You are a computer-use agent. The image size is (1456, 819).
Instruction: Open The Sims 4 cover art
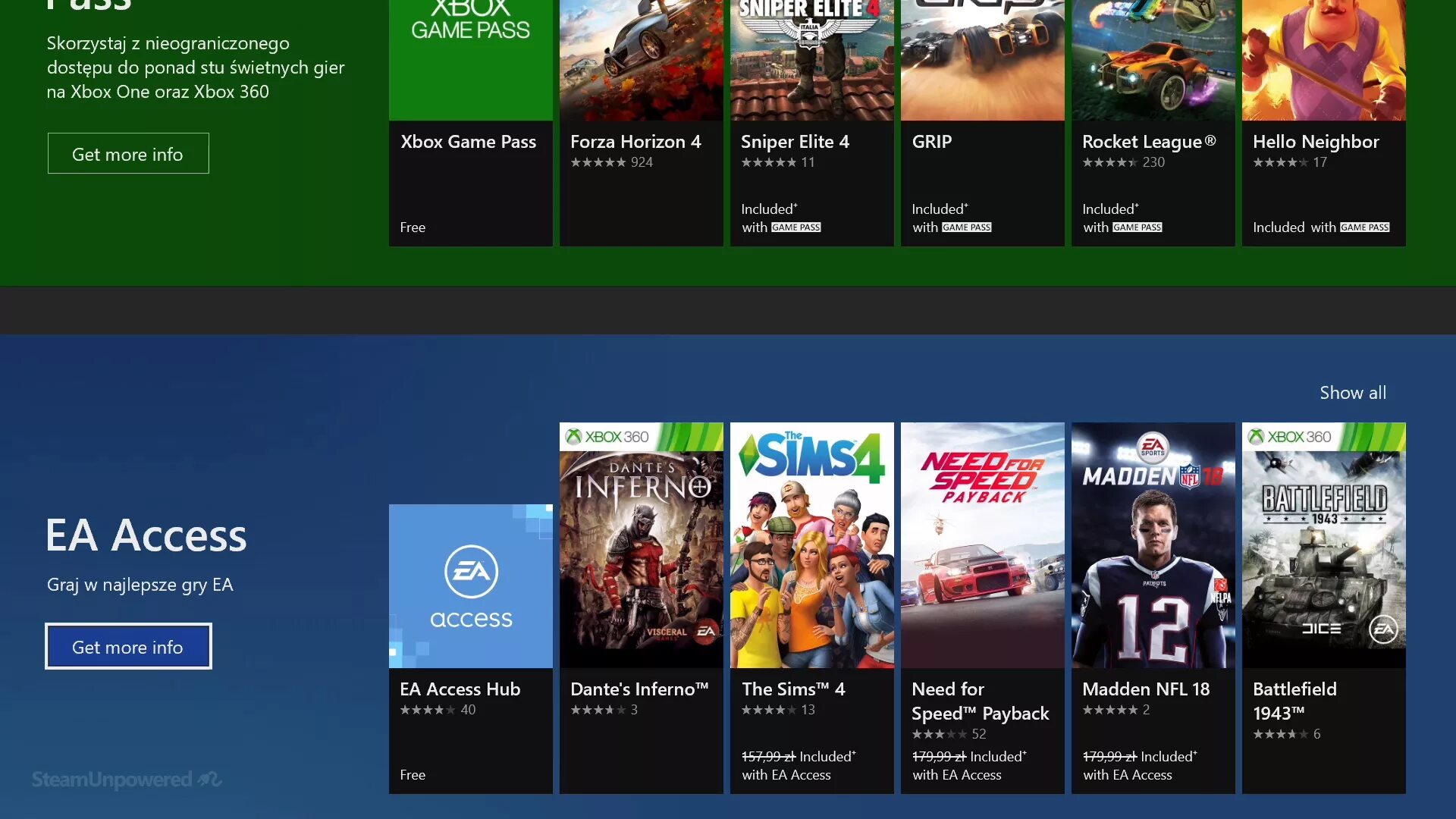[x=812, y=545]
